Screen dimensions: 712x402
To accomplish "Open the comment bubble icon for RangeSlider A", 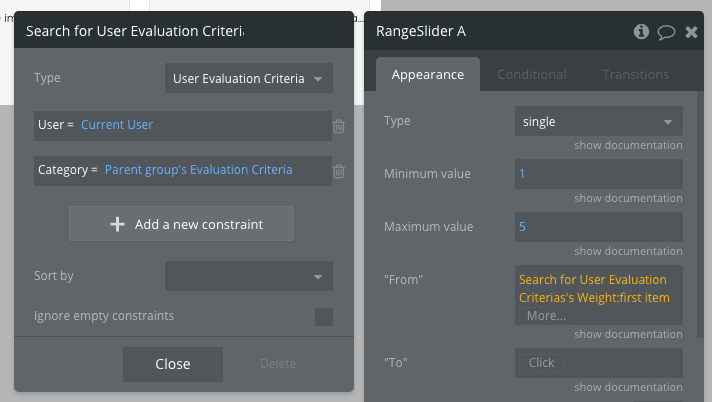I will point(667,31).
